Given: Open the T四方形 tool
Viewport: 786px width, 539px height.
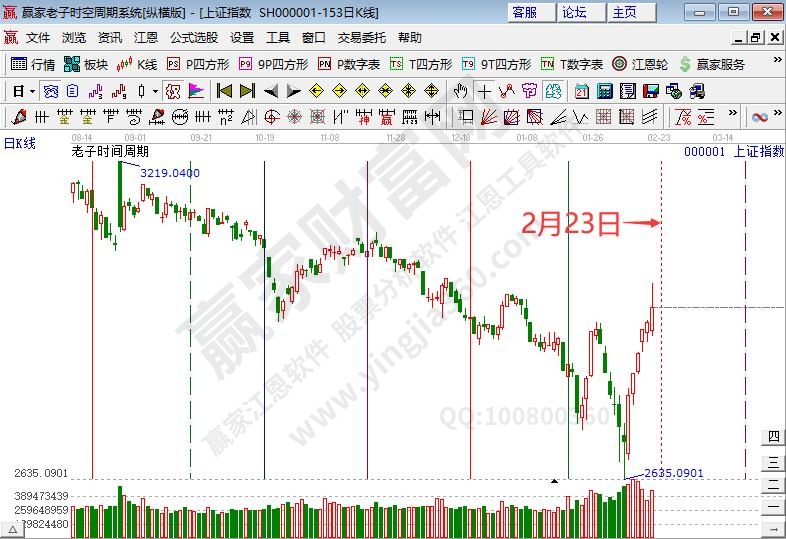Looking at the screenshot, I should click(421, 64).
